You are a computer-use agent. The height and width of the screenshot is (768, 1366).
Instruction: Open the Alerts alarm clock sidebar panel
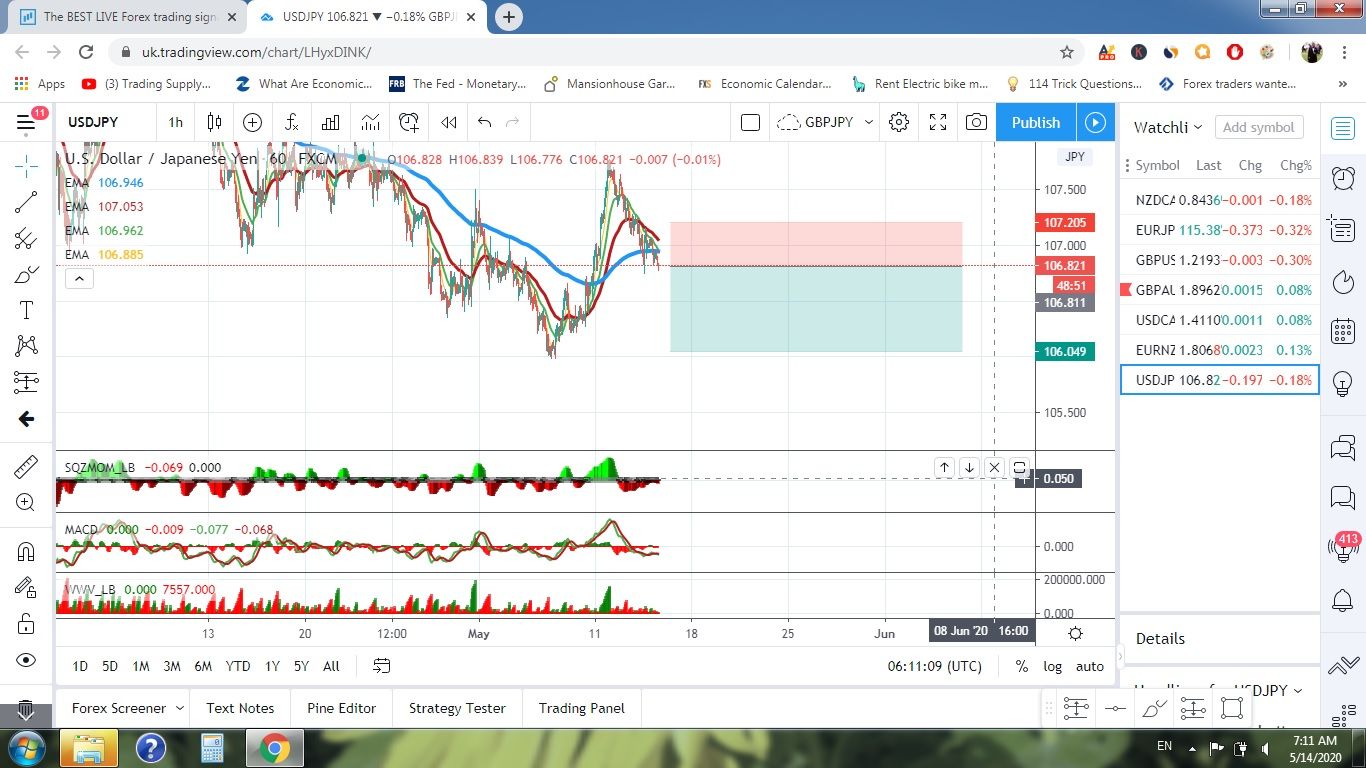coord(1343,178)
